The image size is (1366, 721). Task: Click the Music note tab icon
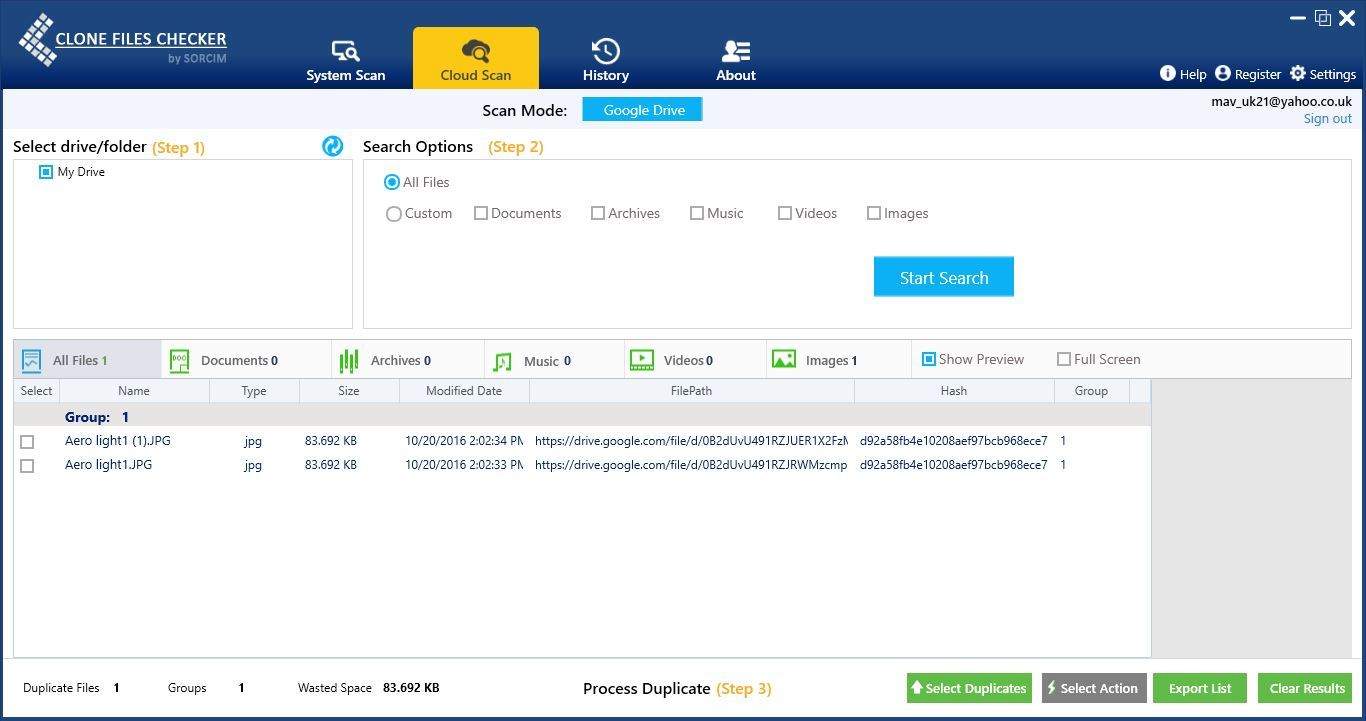click(502, 361)
